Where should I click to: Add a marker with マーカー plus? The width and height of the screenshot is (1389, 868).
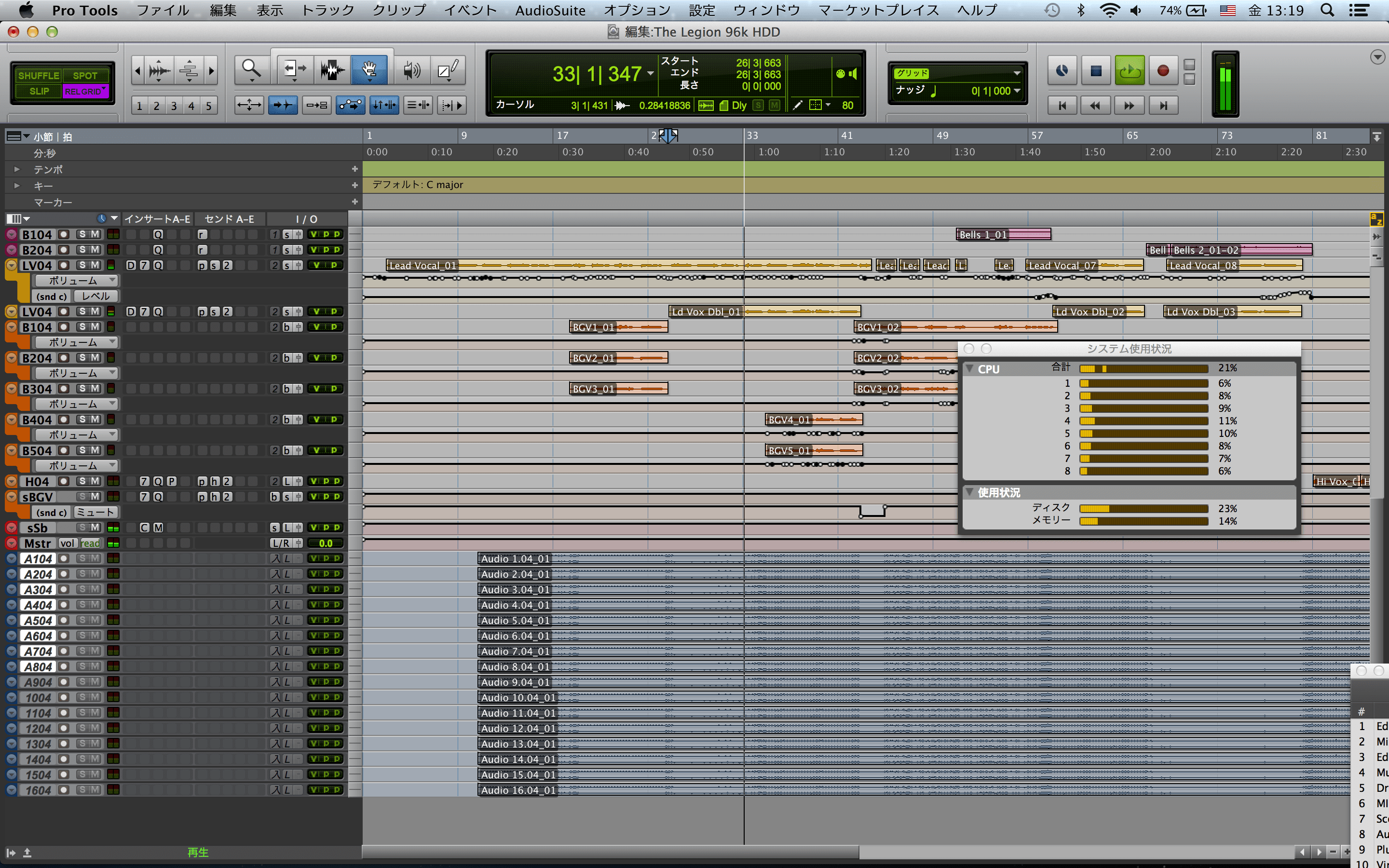point(354,202)
